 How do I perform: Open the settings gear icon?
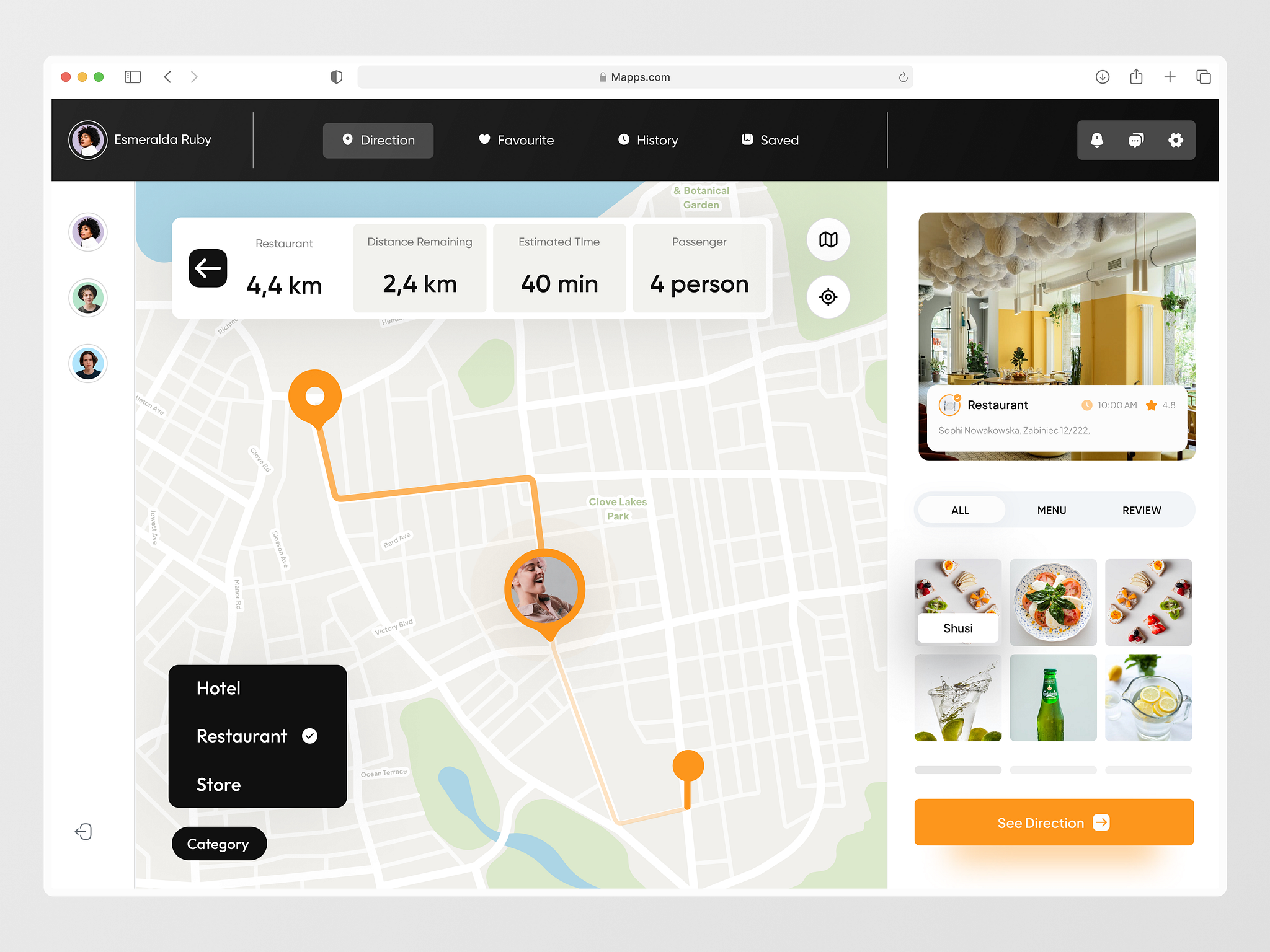pyautogui.click(x=1175, y=140)
